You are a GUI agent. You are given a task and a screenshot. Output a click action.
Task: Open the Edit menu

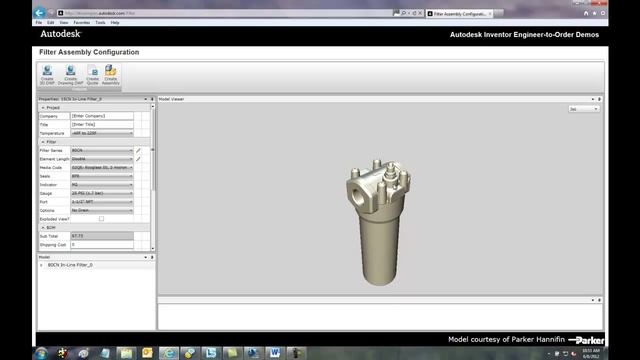51,22
